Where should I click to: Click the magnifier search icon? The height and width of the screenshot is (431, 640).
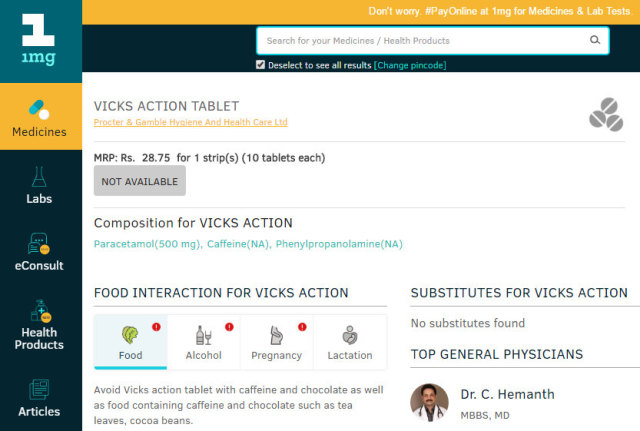click(x=595, y=40)
